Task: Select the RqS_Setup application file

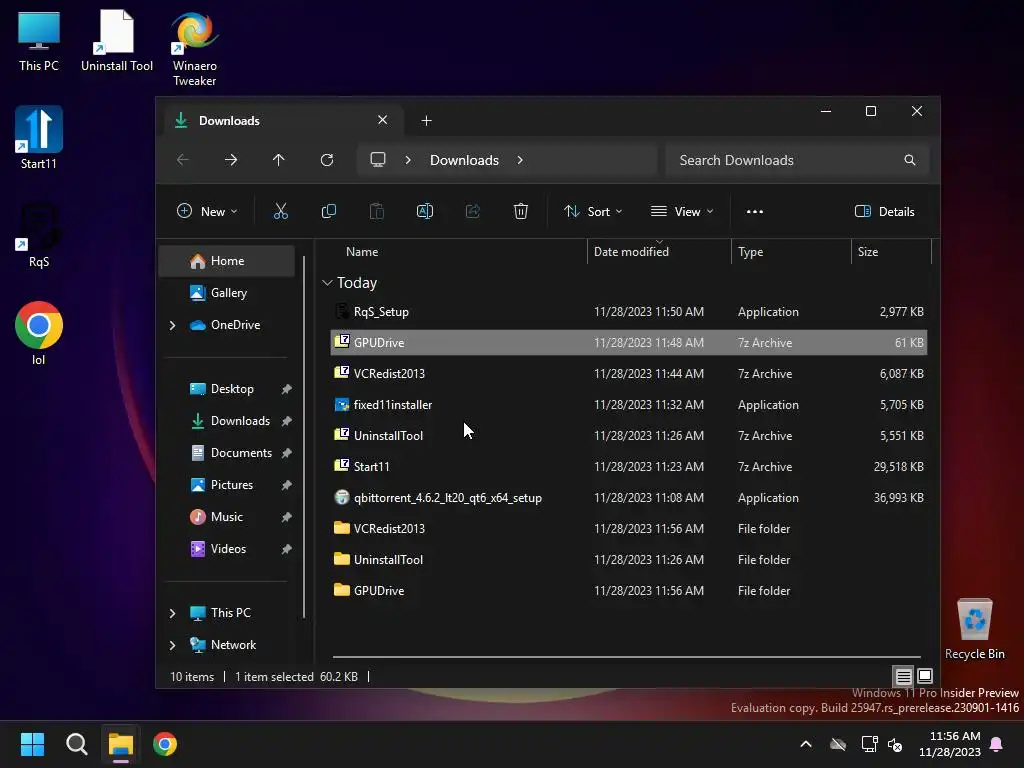Action: tap(628, 312)
